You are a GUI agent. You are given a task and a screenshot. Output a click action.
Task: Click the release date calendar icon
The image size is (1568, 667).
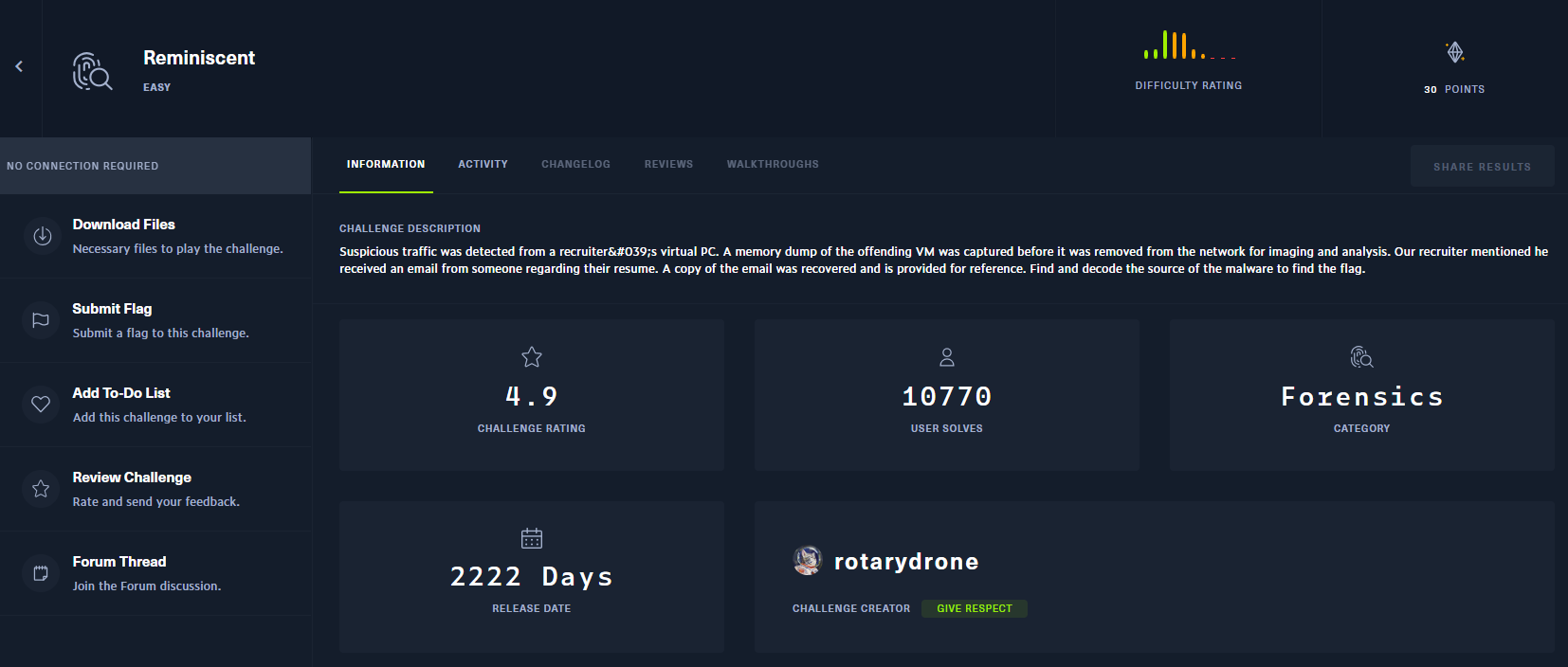pos(532,538)
